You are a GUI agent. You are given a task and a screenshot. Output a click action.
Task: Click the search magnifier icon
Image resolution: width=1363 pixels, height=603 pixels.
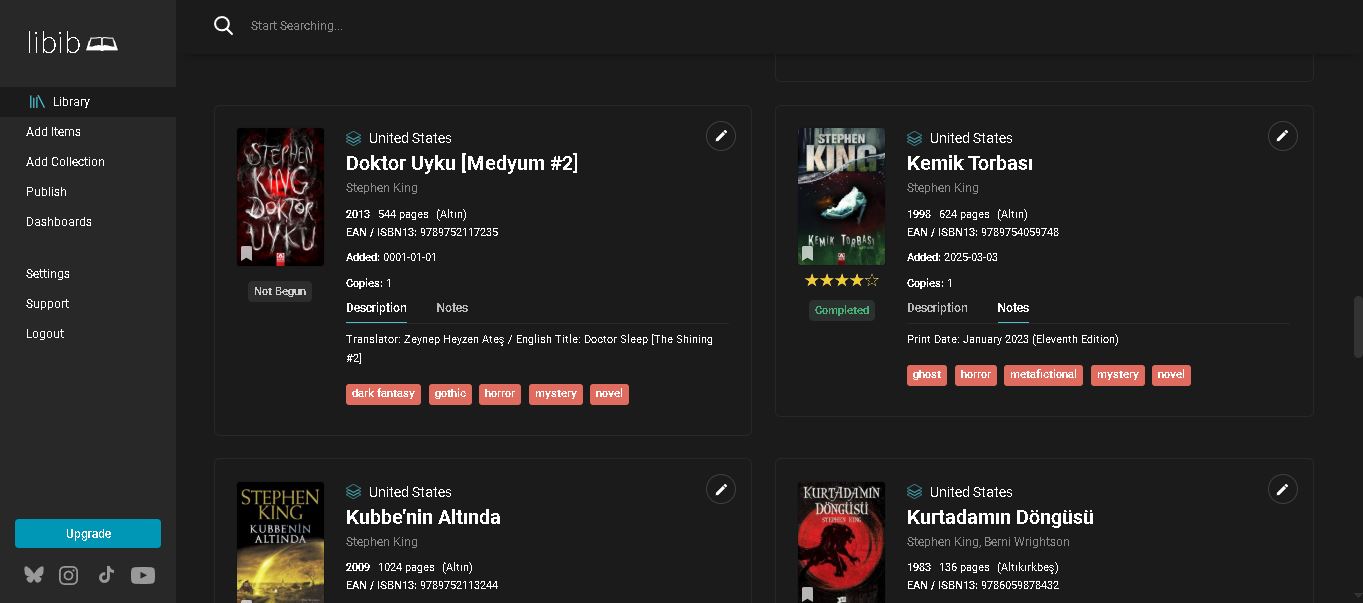(224, 26)
